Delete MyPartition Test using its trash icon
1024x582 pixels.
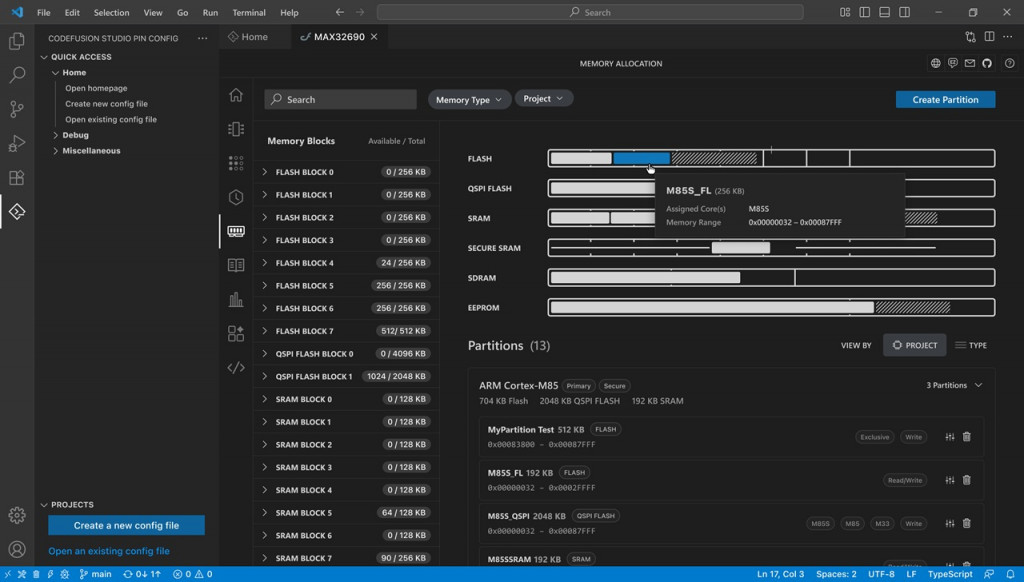pos(965,437)
